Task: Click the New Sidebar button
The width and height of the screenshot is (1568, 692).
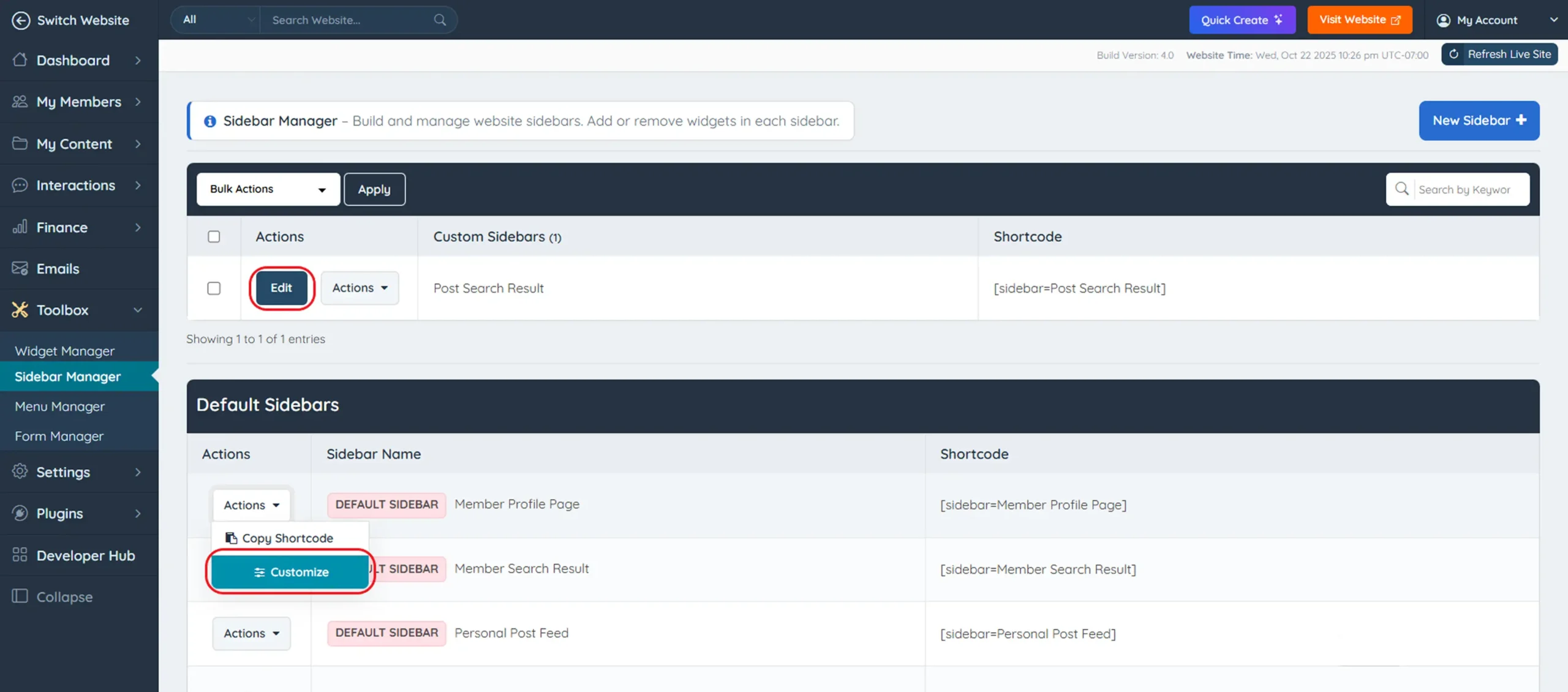Action: point(1479,121)
